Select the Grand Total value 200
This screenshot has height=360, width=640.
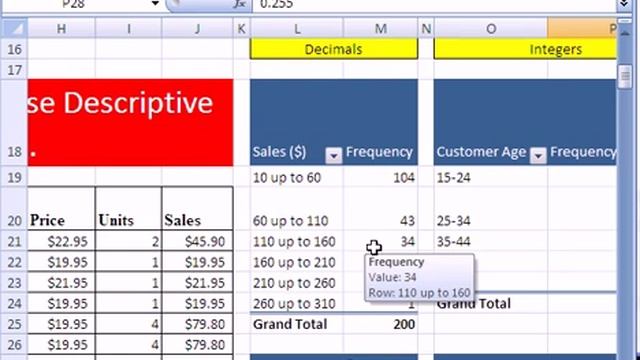pyautogui.click(x=380, y=324)
